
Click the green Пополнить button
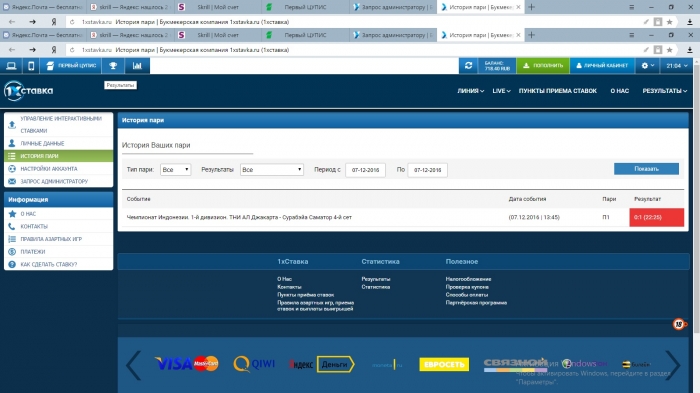pyautogui.click(x=543, y=66)
